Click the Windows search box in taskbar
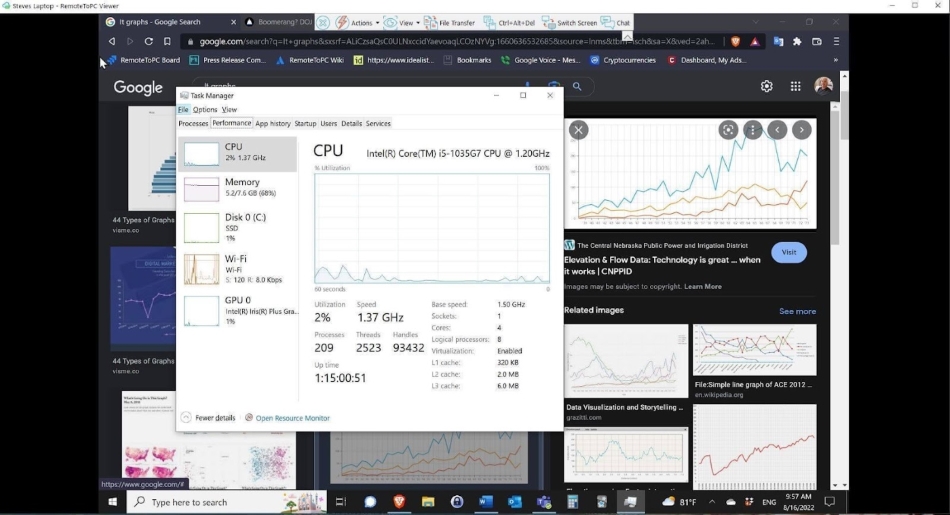This screenshot has width=950, height=515. pyautogui.click(x=225, y=502)
